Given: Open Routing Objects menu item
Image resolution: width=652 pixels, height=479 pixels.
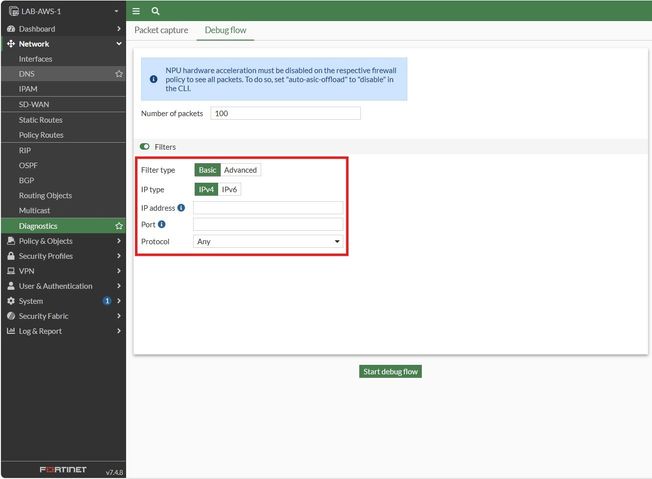Looking at the screenshot, I should (x=63, y=195).
